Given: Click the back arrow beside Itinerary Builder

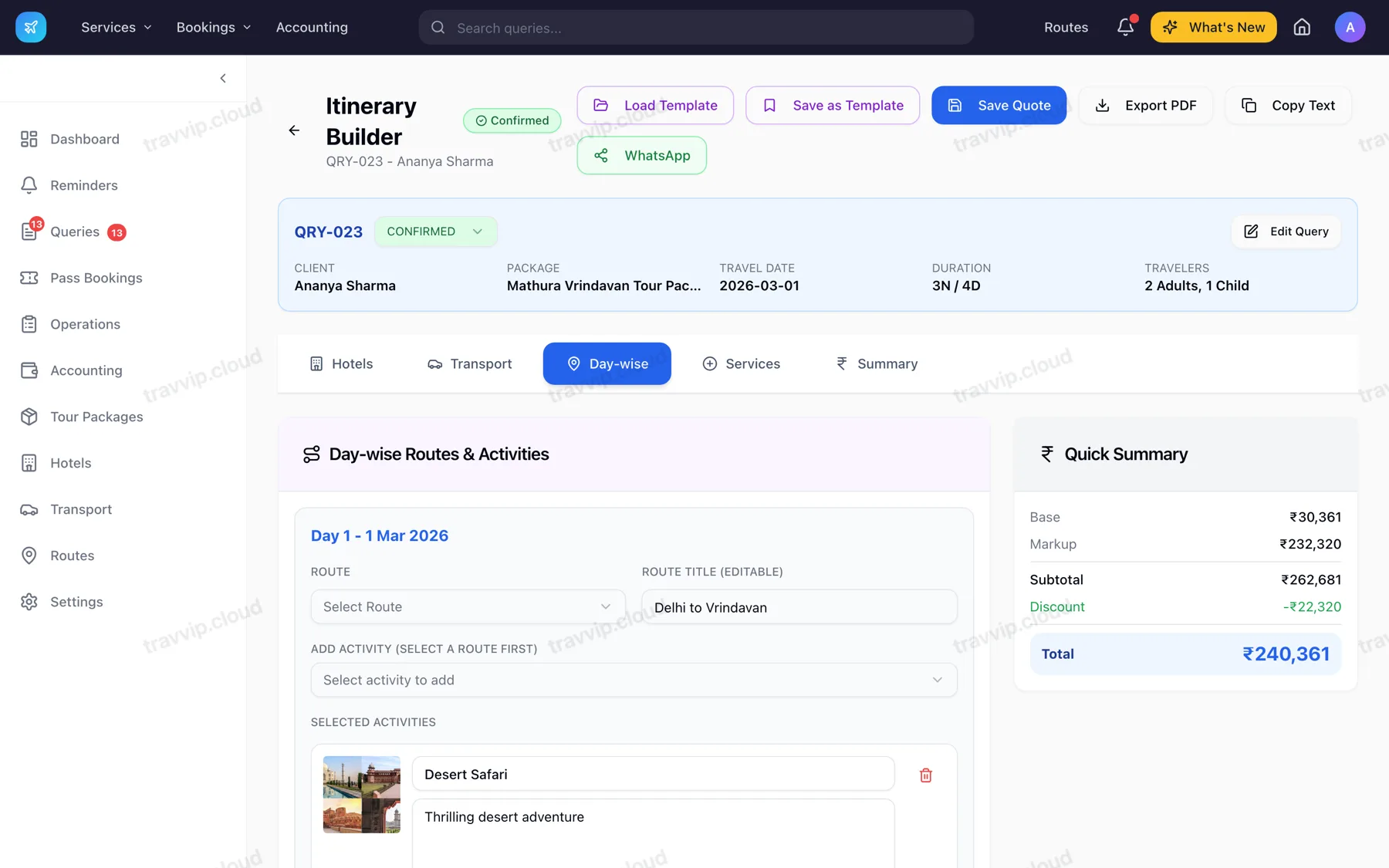Looking at the screenshot, I should [x=294, y=130].
